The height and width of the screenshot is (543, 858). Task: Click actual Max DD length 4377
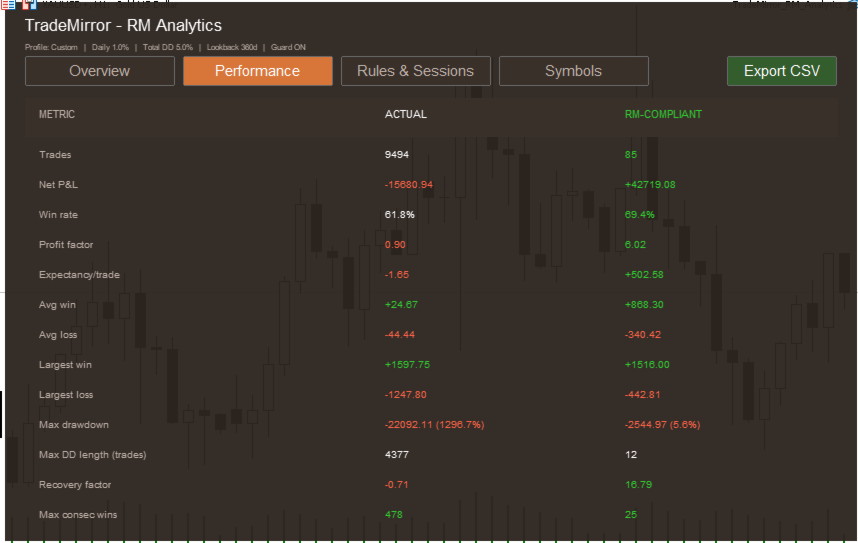397,455
